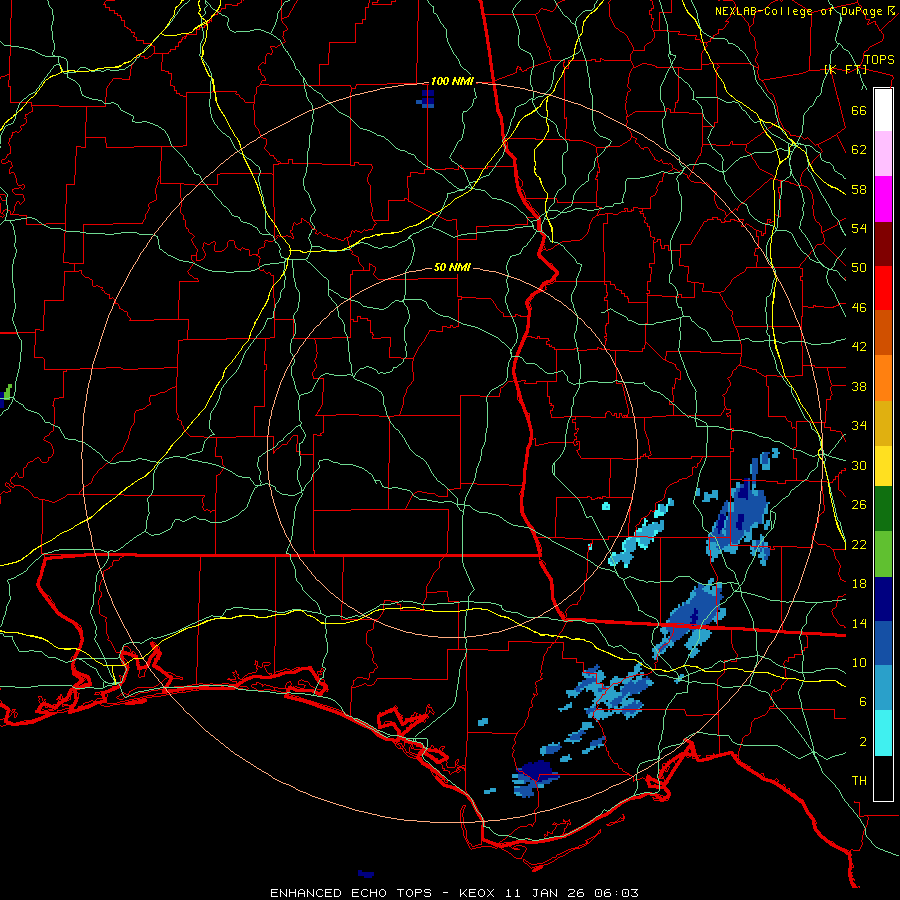Image resolution: width=900 pixels, height=900 pixels.
Task: Click the legend value 26
Action: 859,505
